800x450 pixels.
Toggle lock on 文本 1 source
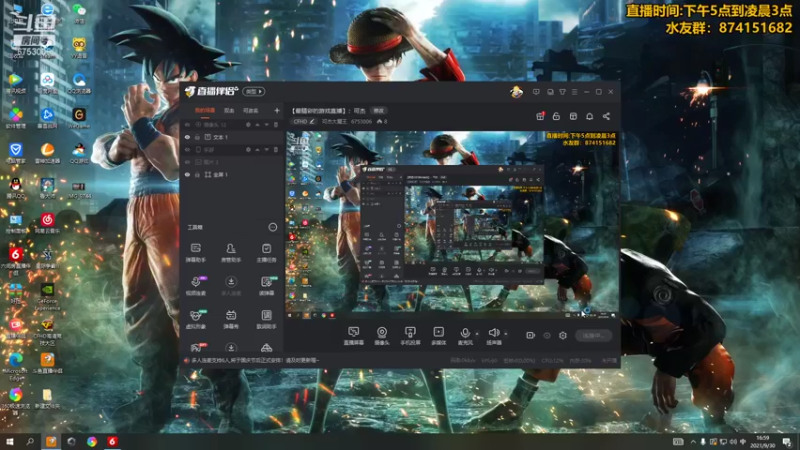point(197,137)
